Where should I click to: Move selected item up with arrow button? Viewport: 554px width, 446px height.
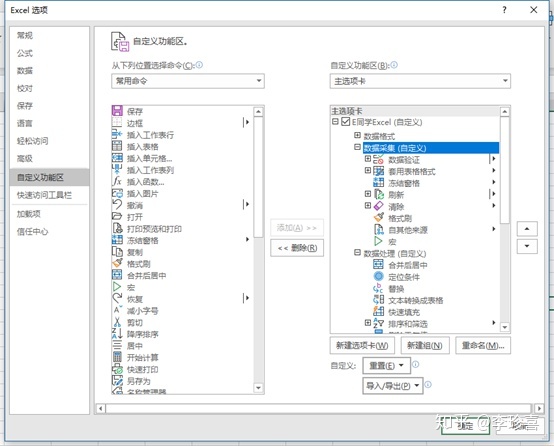527,229
